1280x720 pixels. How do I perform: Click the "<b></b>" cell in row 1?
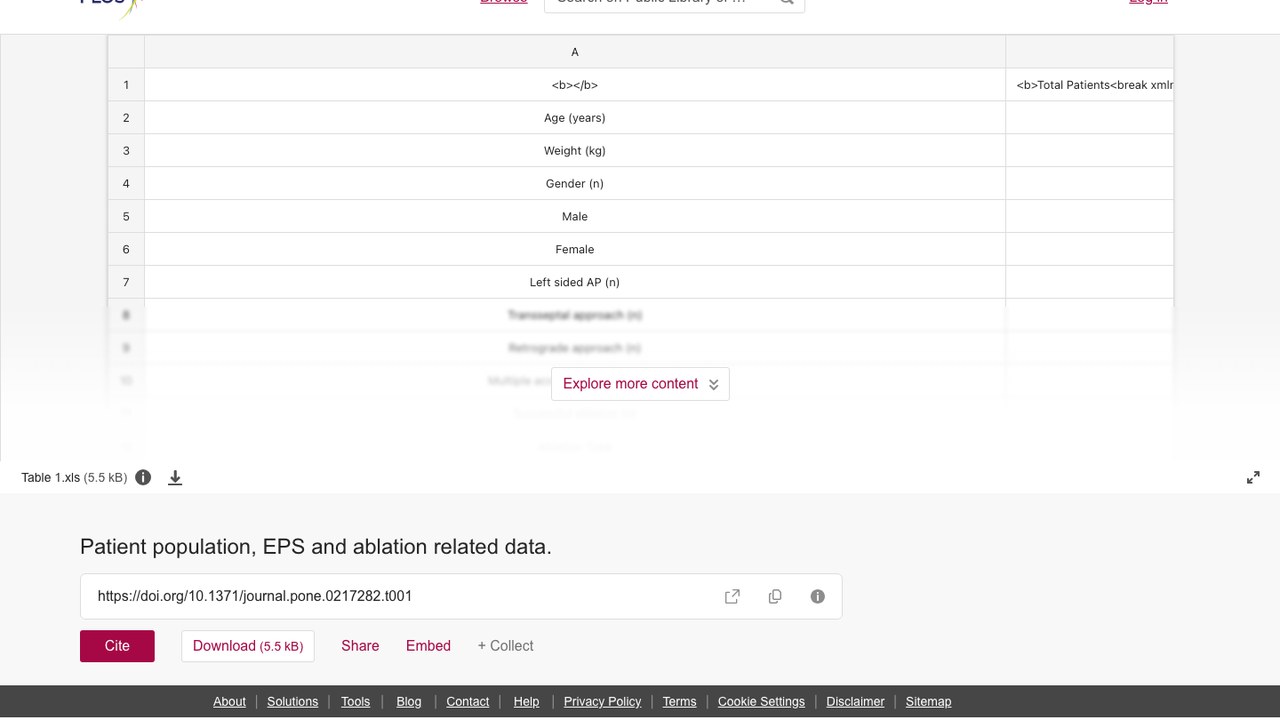pos(575,85)
